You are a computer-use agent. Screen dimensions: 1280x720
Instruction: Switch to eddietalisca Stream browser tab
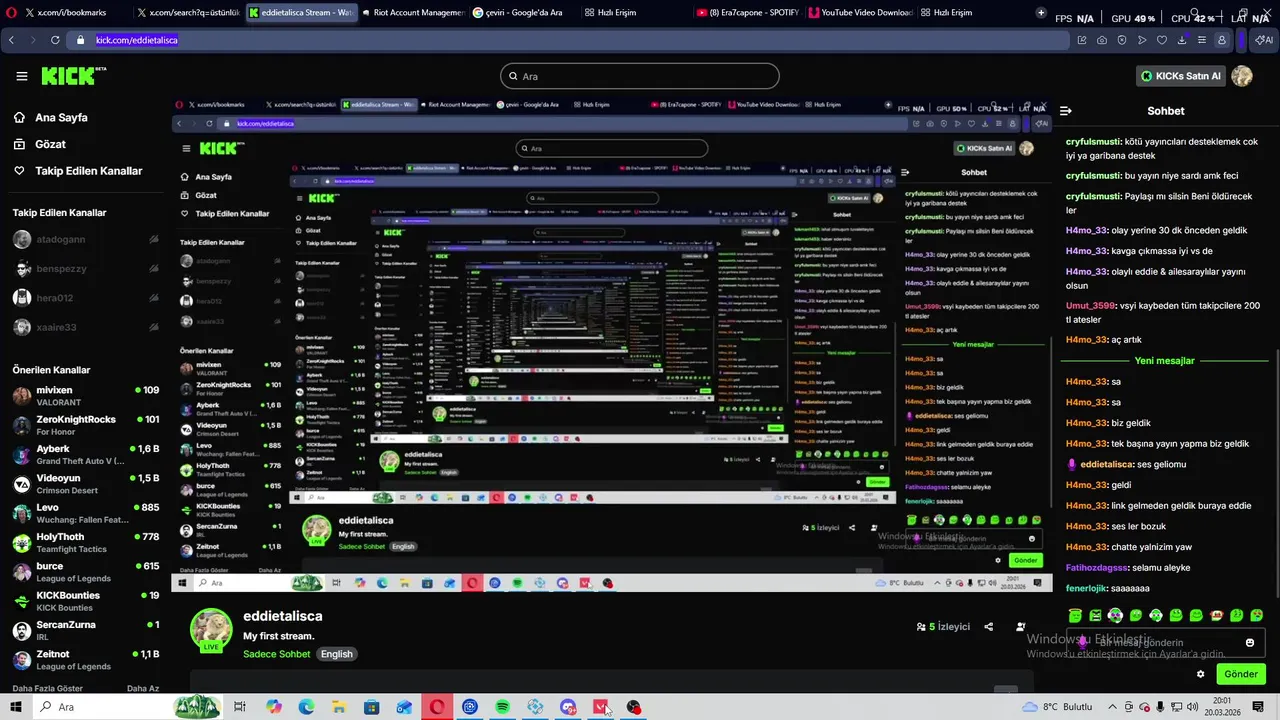[x=300, y=13]
